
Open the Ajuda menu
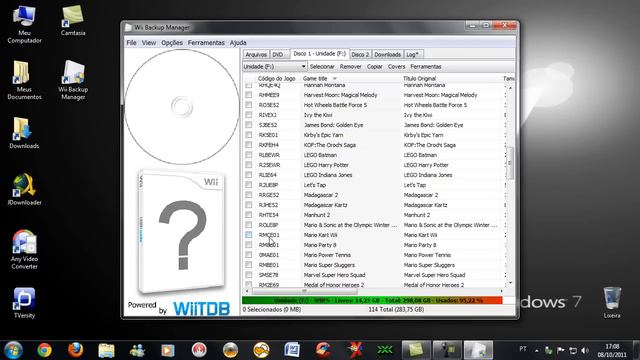click(238, 42)
